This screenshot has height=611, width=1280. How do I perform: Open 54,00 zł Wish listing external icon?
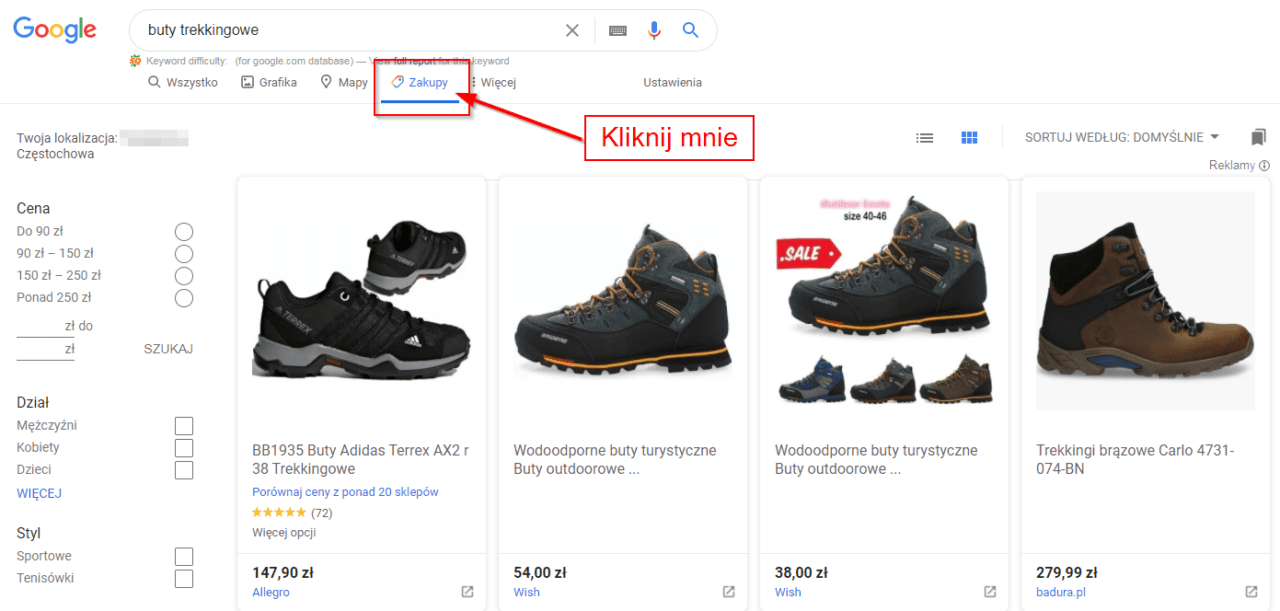(729, 592)
